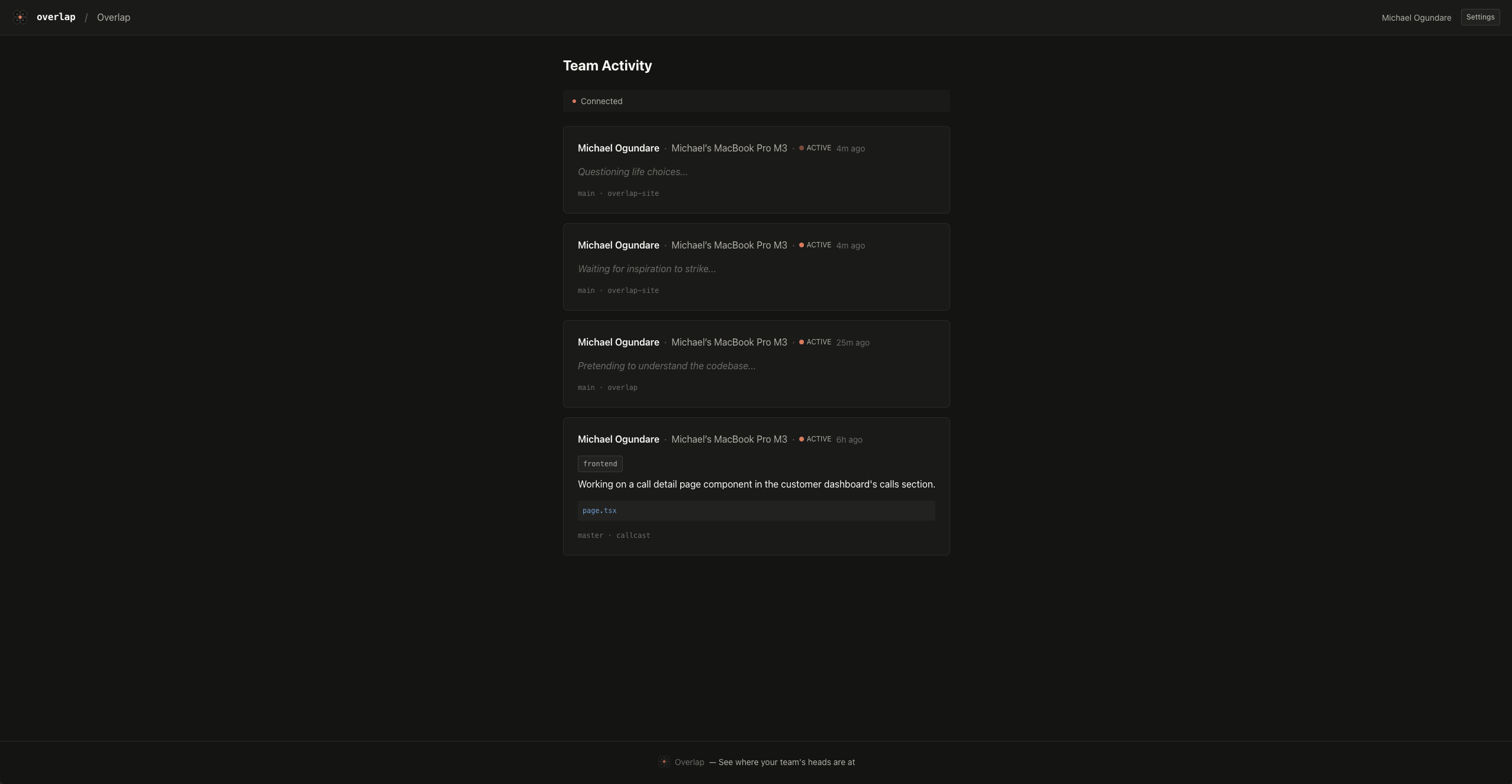
Task: Click the ACTIVE dot on the 25m ago card
Action: (x=802, y=342)
